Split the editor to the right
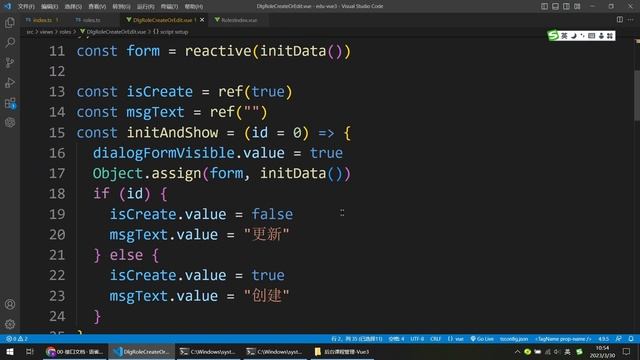Screen dimensions: 640x360 (620, 20)
